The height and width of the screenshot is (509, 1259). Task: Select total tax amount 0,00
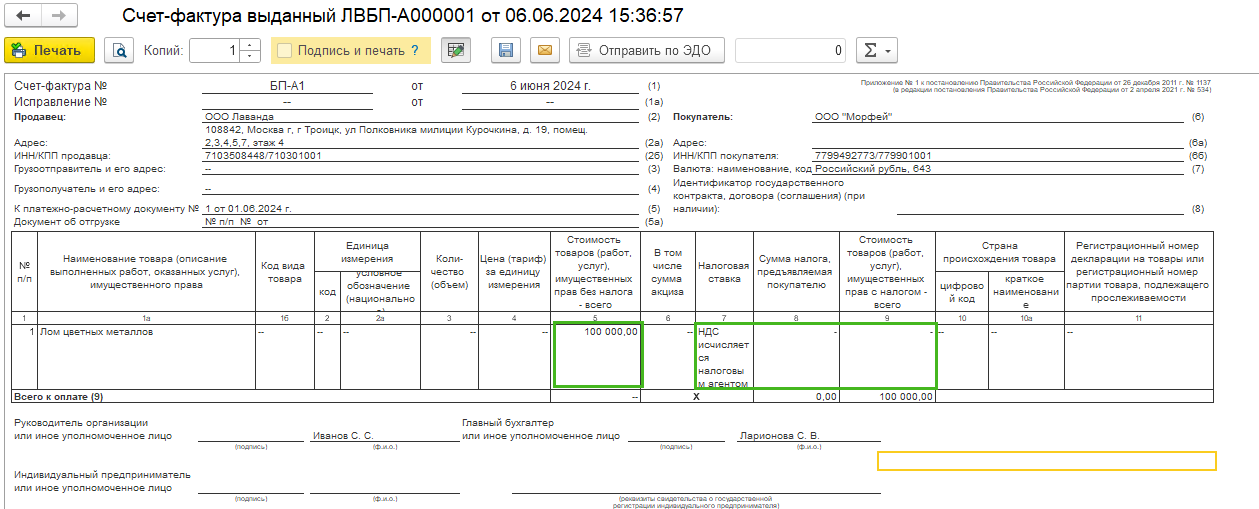click(796, 396)
